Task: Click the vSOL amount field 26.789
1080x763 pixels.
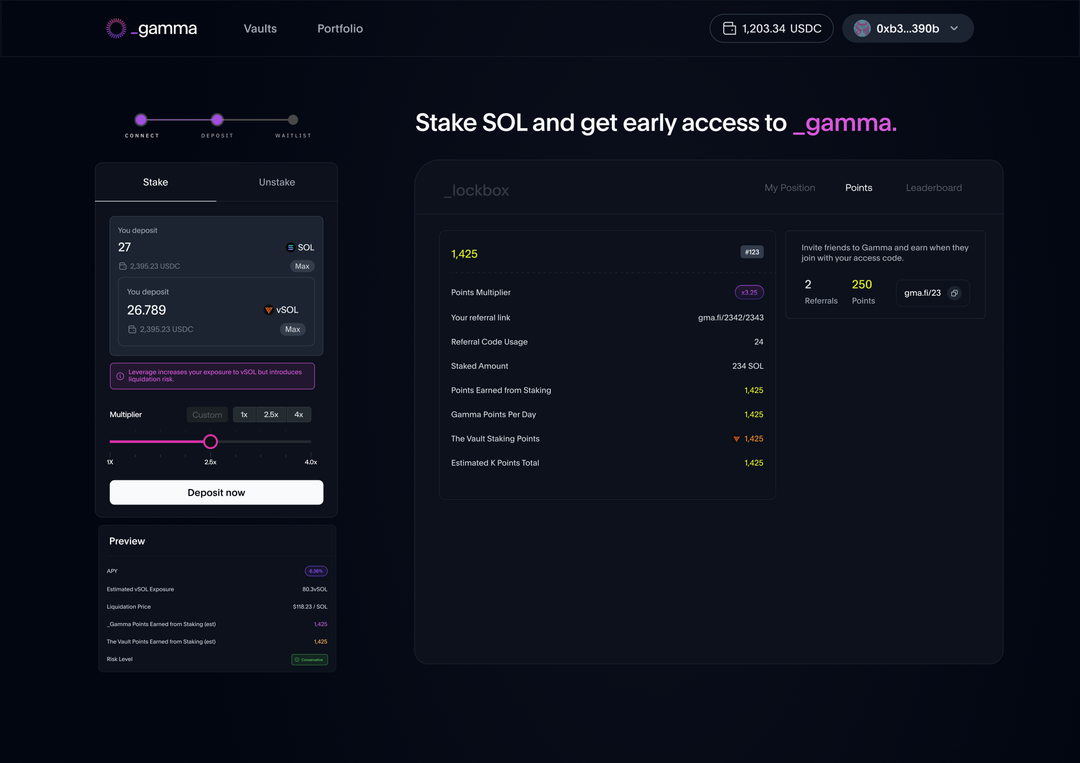Action: point(147,310)
